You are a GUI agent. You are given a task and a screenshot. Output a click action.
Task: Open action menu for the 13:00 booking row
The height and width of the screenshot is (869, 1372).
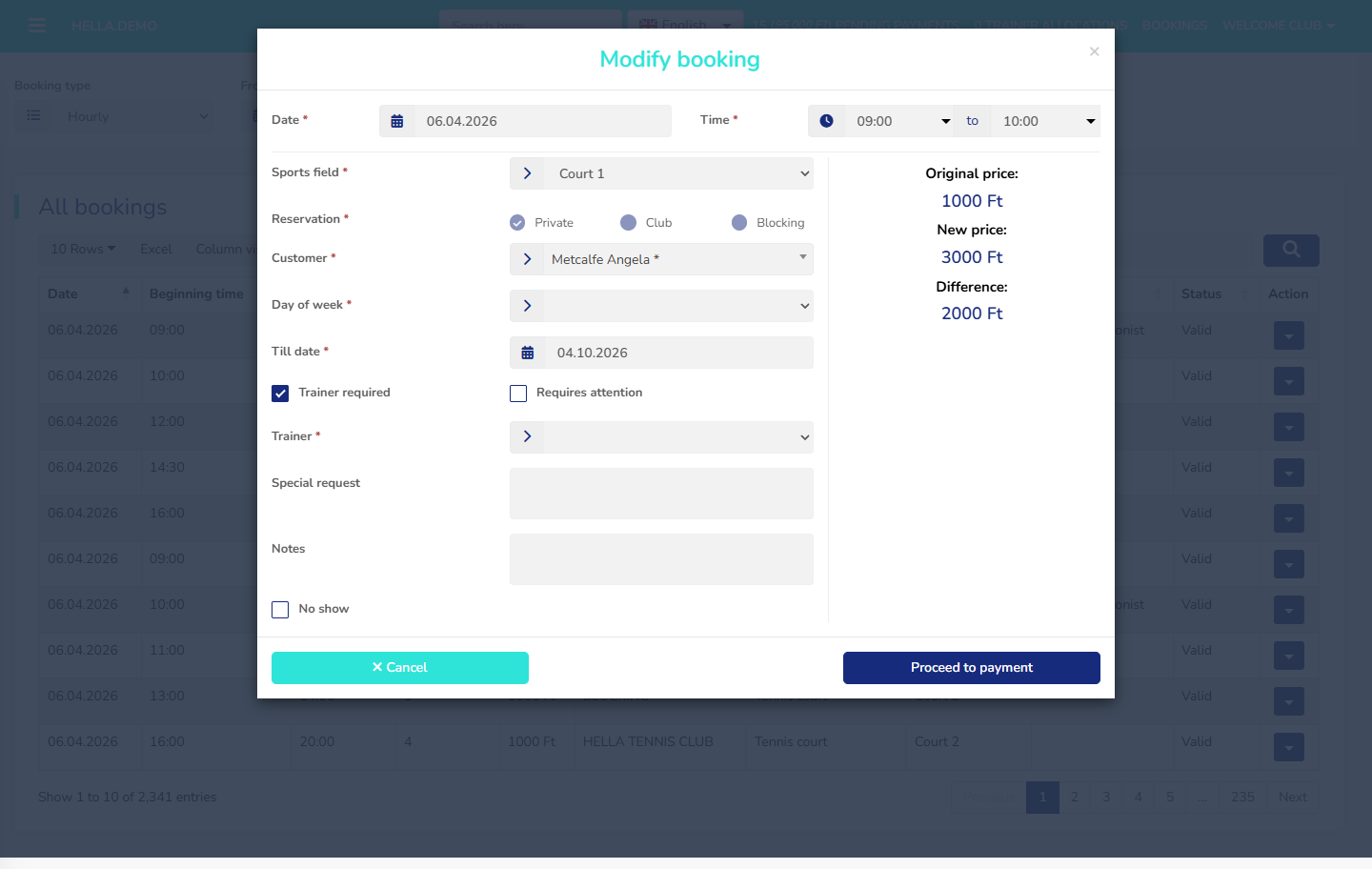(x=1289, y=701)
